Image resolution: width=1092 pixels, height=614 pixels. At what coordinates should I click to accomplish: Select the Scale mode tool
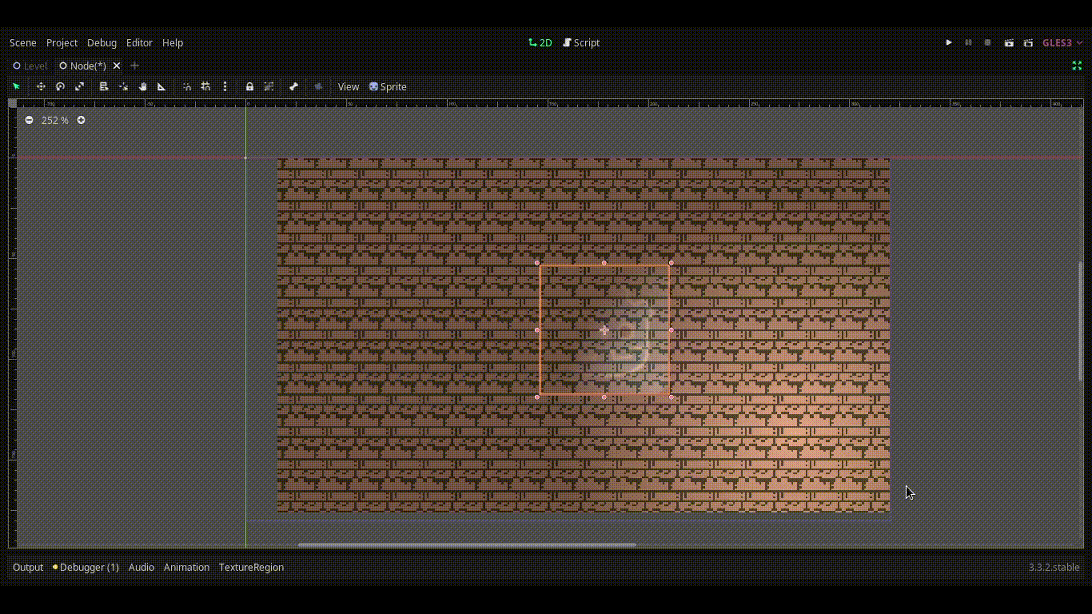80,87
